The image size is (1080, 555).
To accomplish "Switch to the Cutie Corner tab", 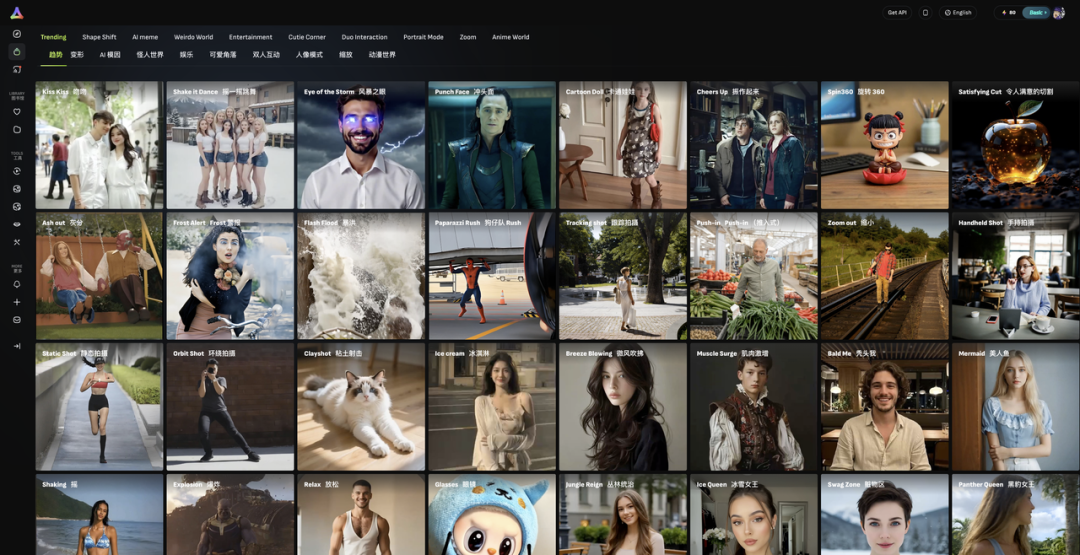I will [307, 37].
